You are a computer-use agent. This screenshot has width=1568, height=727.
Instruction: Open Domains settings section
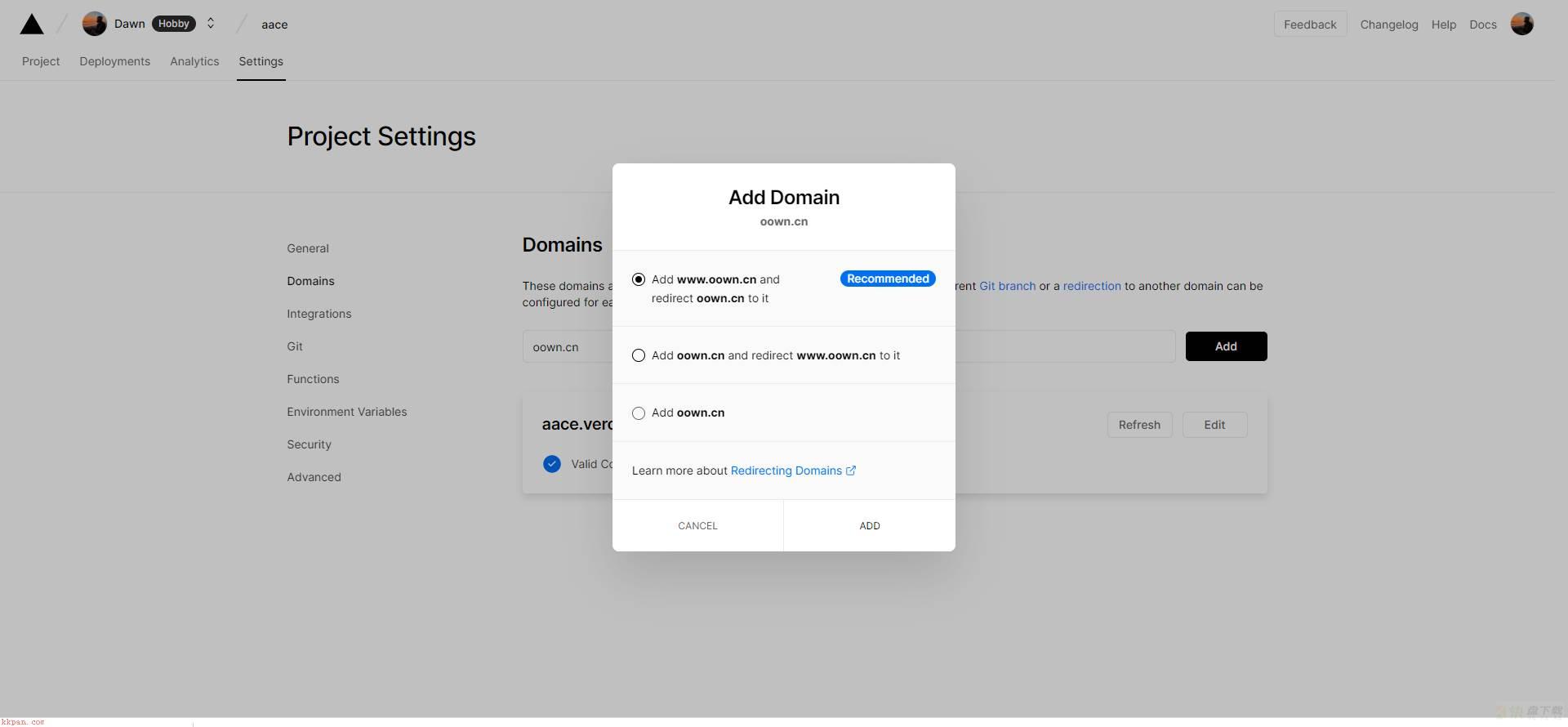click(310, 281)
